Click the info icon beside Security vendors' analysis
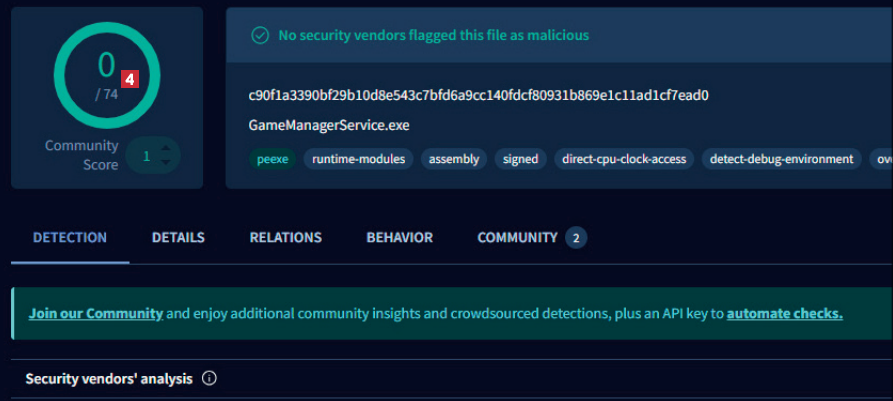The height and width of the screenshot is (401, 893). [209, 379]
